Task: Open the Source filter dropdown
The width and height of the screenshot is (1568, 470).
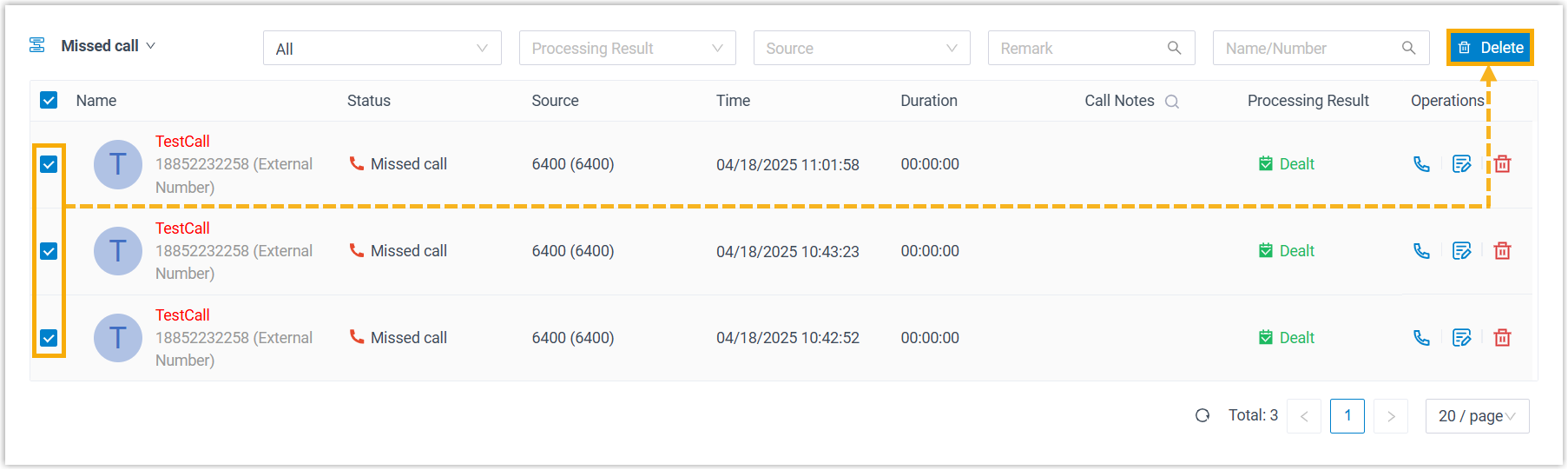Action: (861, 49)
